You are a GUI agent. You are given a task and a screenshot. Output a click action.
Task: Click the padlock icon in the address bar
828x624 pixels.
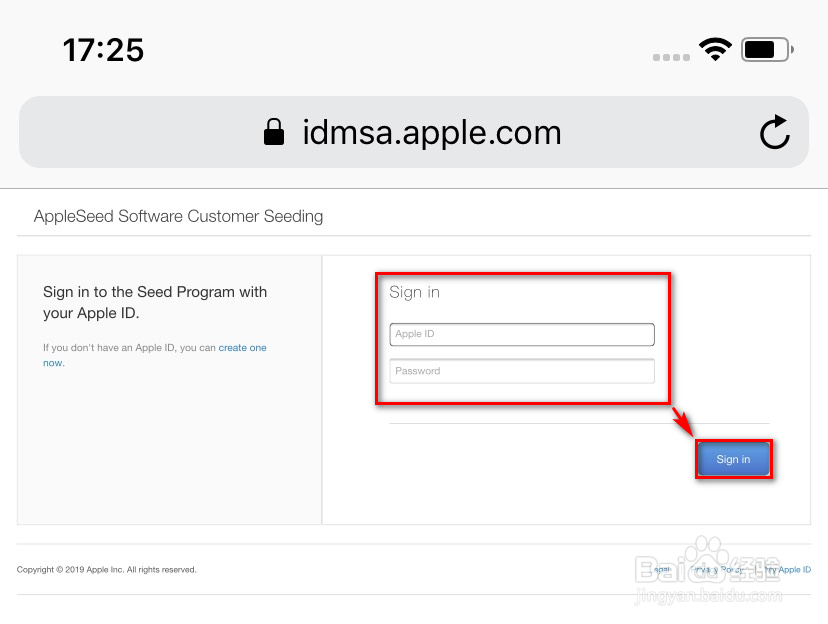[x=274, y=131]
